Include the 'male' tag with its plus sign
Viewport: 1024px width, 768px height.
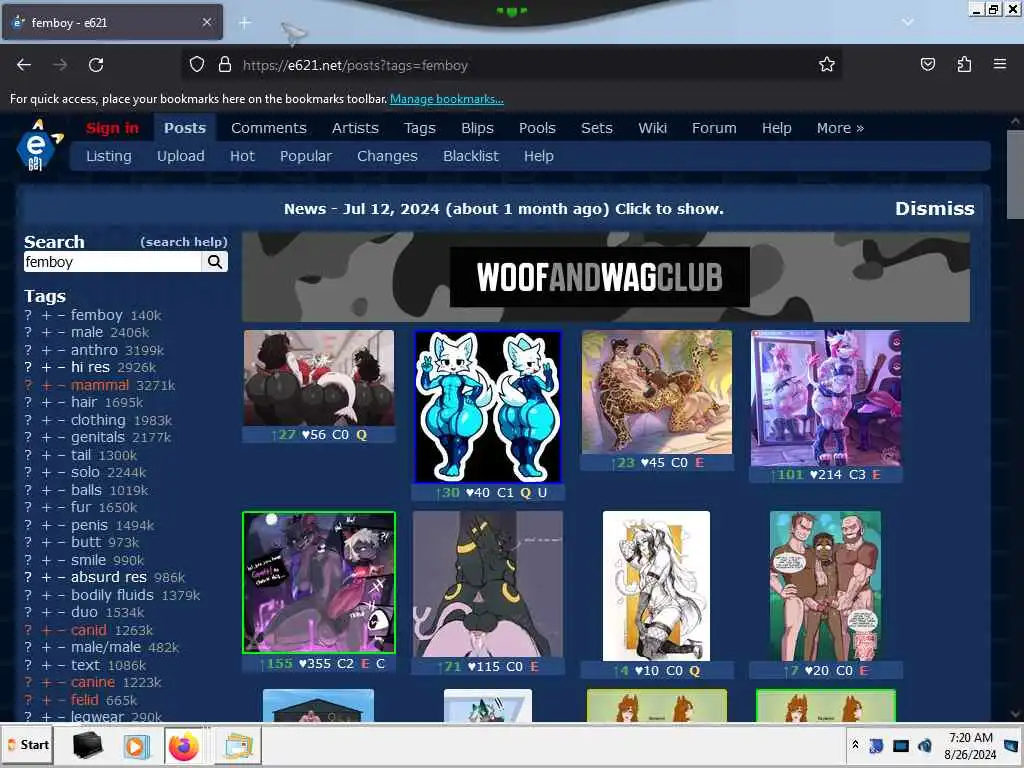click(x=46, y=332)
